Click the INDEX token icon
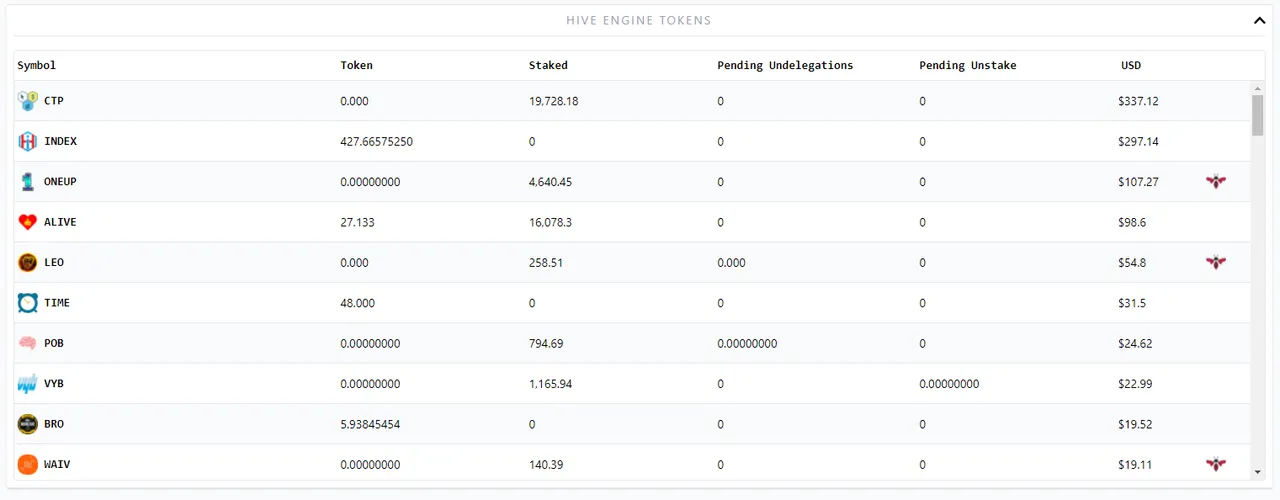 pyautogui.click(x=28, y=142)
